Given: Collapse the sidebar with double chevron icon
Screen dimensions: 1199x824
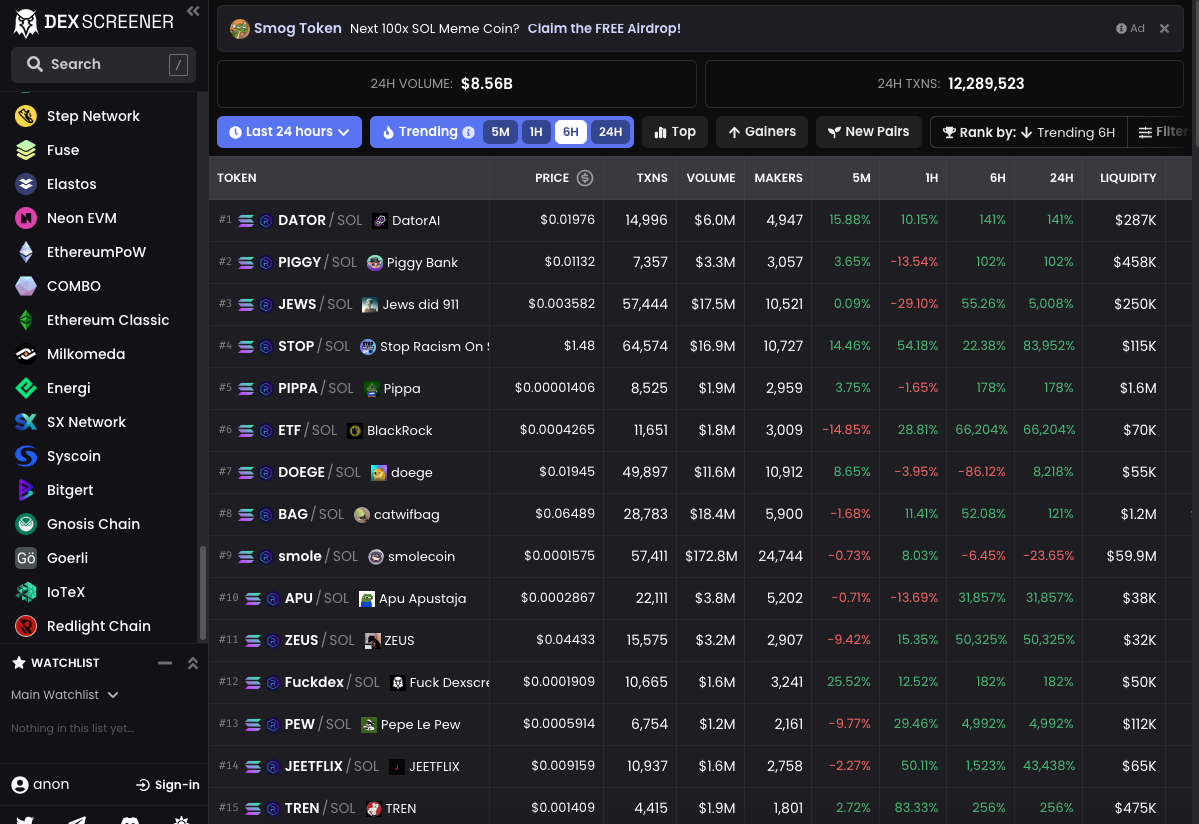Looking at the screenshot, I should (193, 11).
